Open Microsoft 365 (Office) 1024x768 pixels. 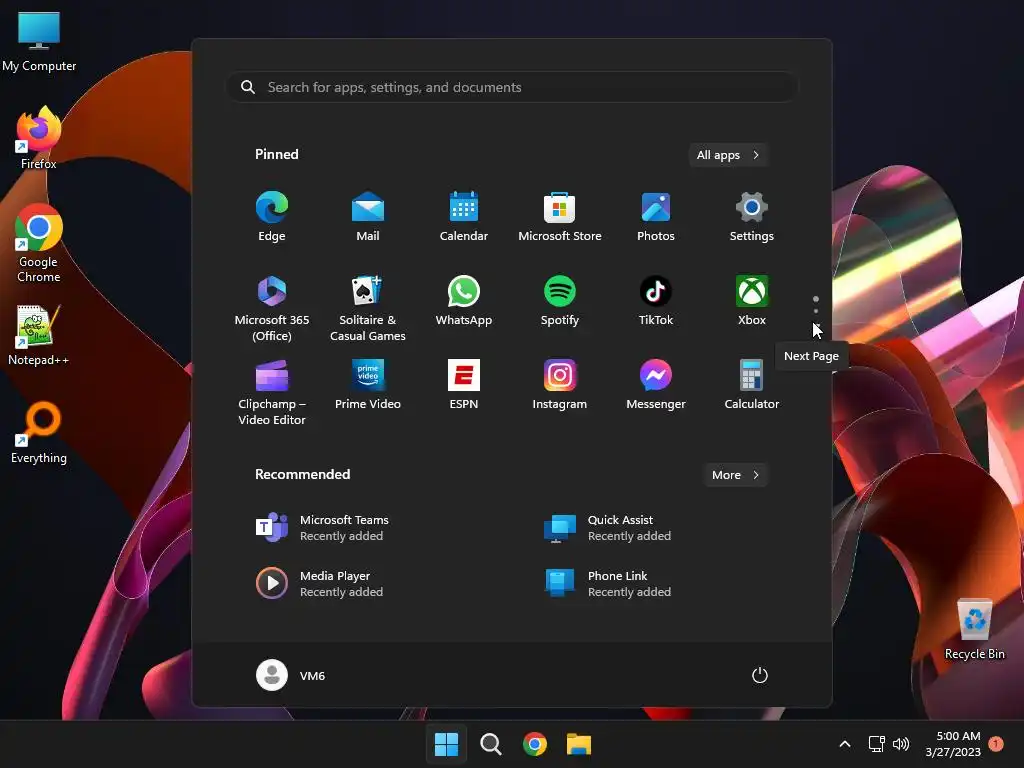(272, 308)
